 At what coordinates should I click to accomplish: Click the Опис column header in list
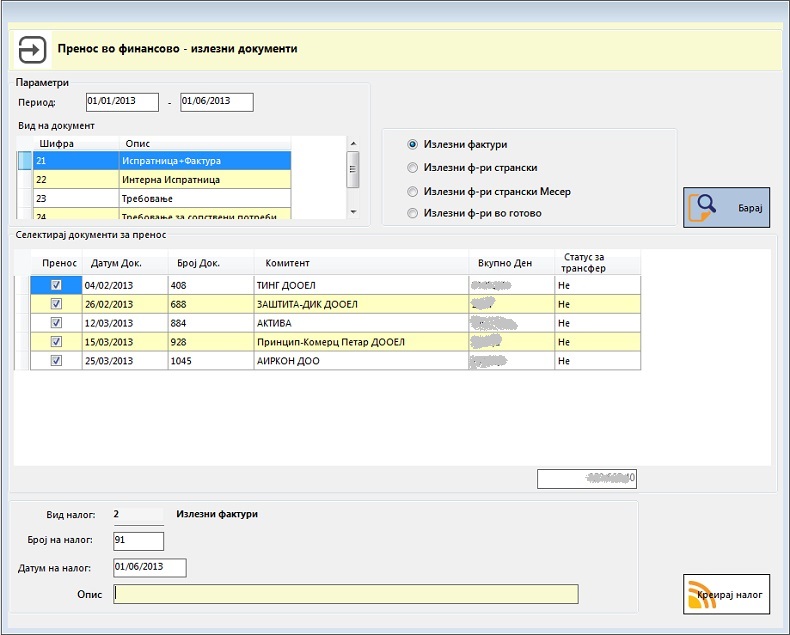click(205, 144)
